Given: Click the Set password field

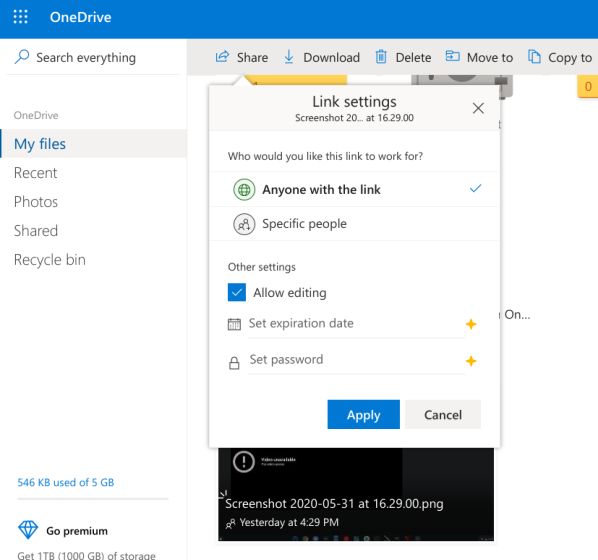Looking at the screenshot, I should point(356,360).
